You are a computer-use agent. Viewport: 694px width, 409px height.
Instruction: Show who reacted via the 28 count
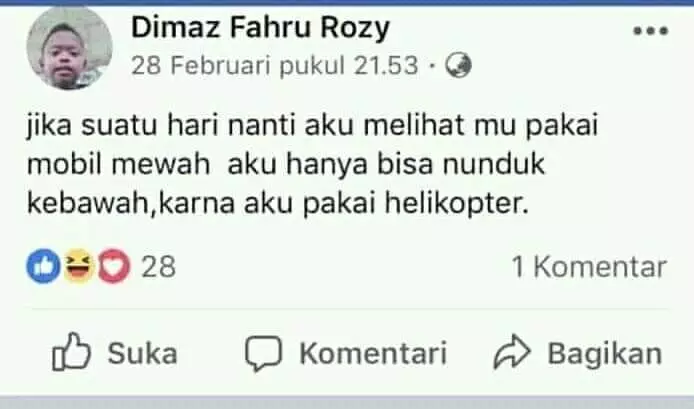pyautogui.click(x=158, y=267)
